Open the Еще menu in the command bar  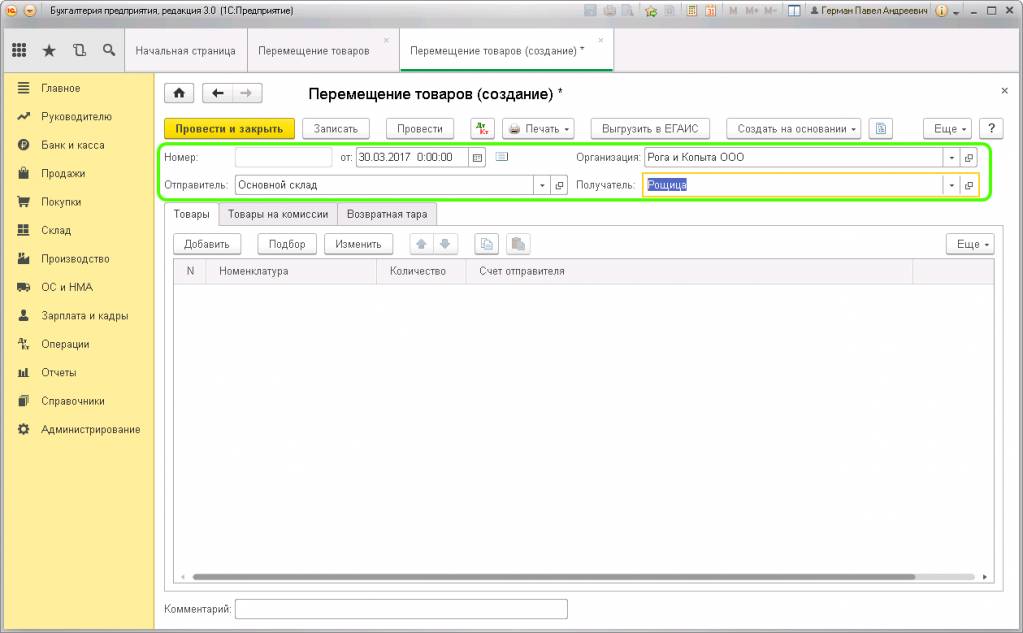coord(947,129)
